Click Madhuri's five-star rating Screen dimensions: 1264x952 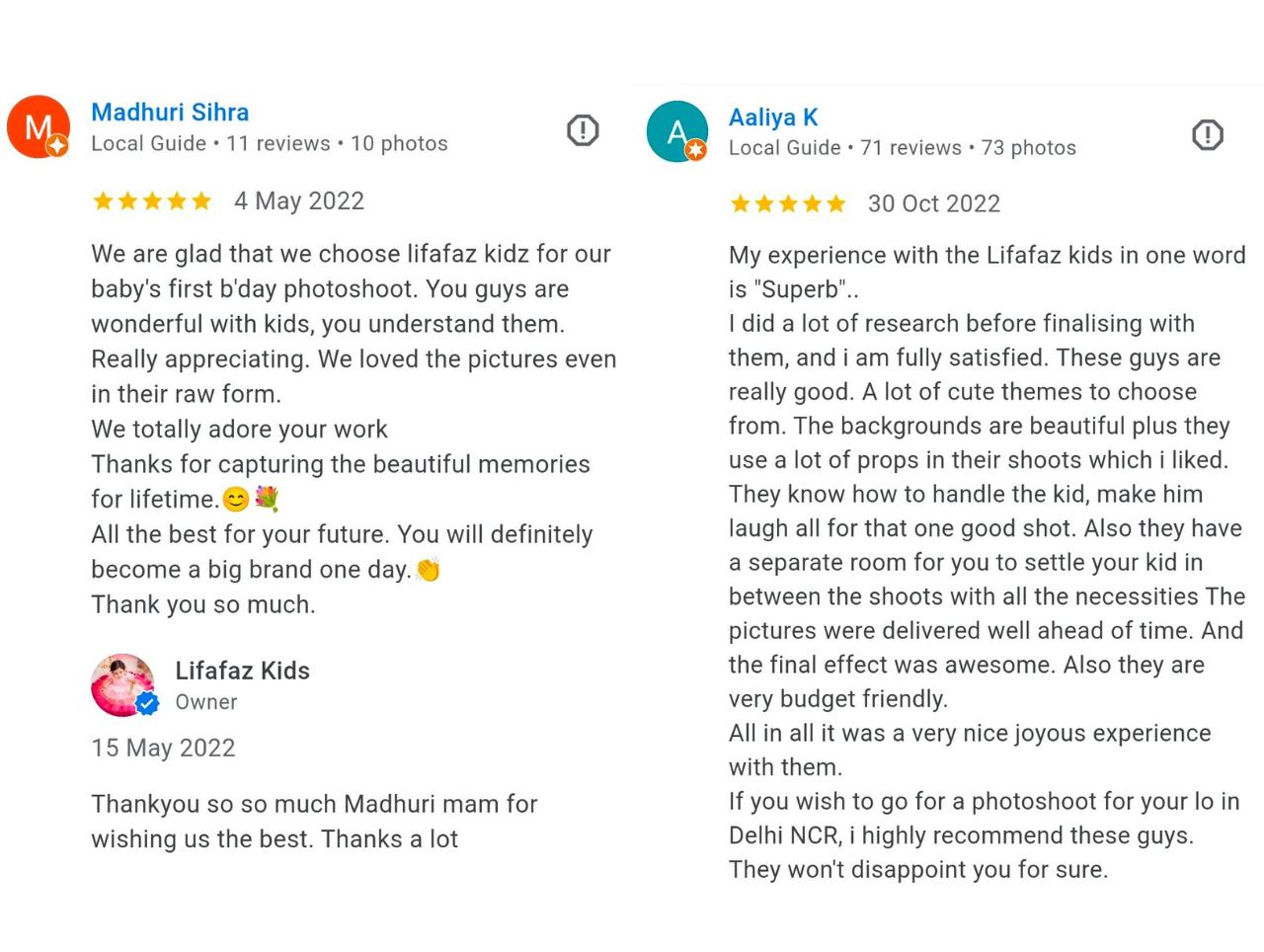(x=152, y=201)
